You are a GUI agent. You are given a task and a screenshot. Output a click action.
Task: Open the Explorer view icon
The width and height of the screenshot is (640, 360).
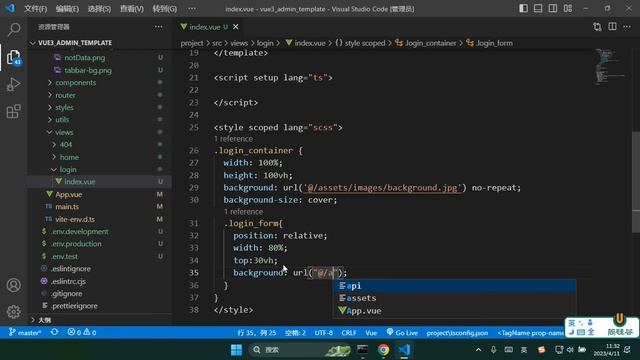14,57
